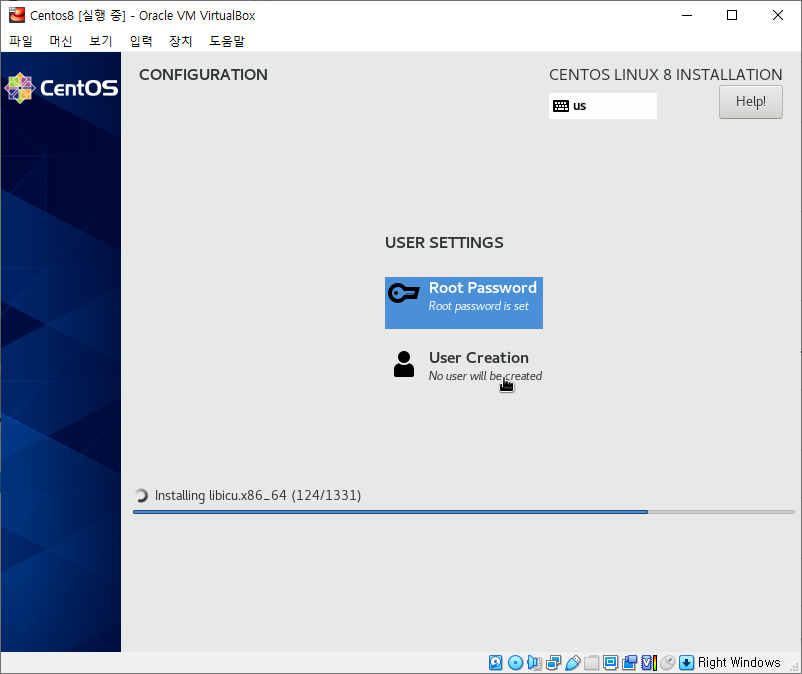Click the CONFIGURATION heading
The image size is (802, 674).
(x=203, y=75)
